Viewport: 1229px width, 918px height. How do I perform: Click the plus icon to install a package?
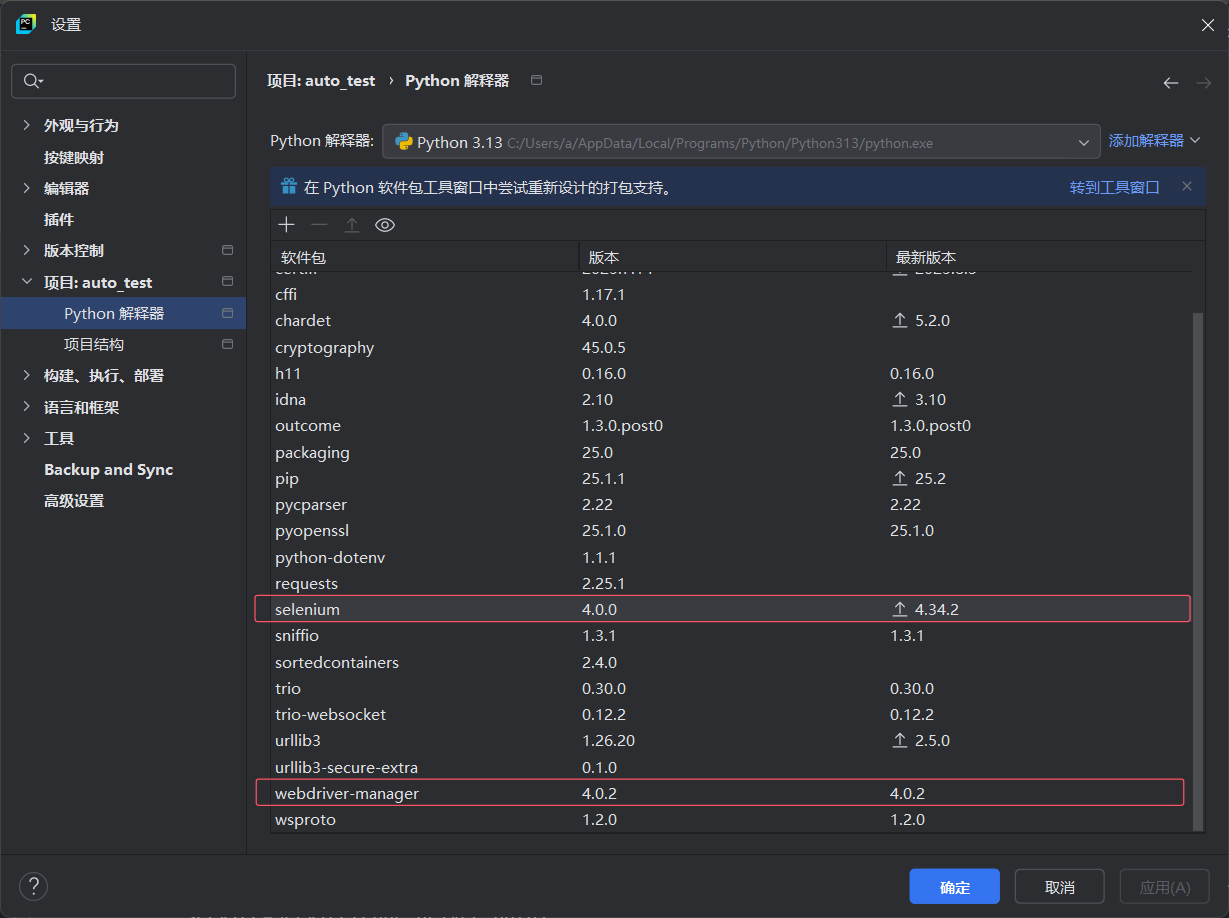click(x=287, y=225)
